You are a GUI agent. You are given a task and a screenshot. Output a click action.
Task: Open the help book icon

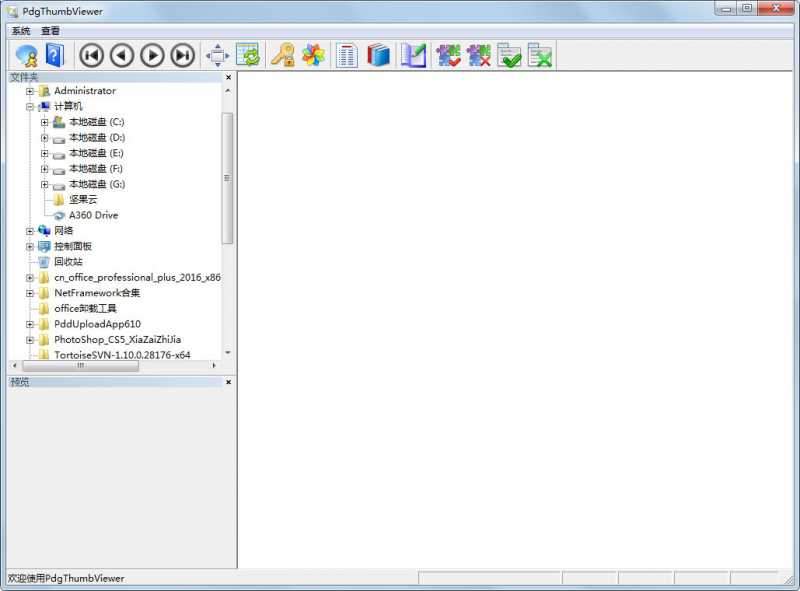56,57
